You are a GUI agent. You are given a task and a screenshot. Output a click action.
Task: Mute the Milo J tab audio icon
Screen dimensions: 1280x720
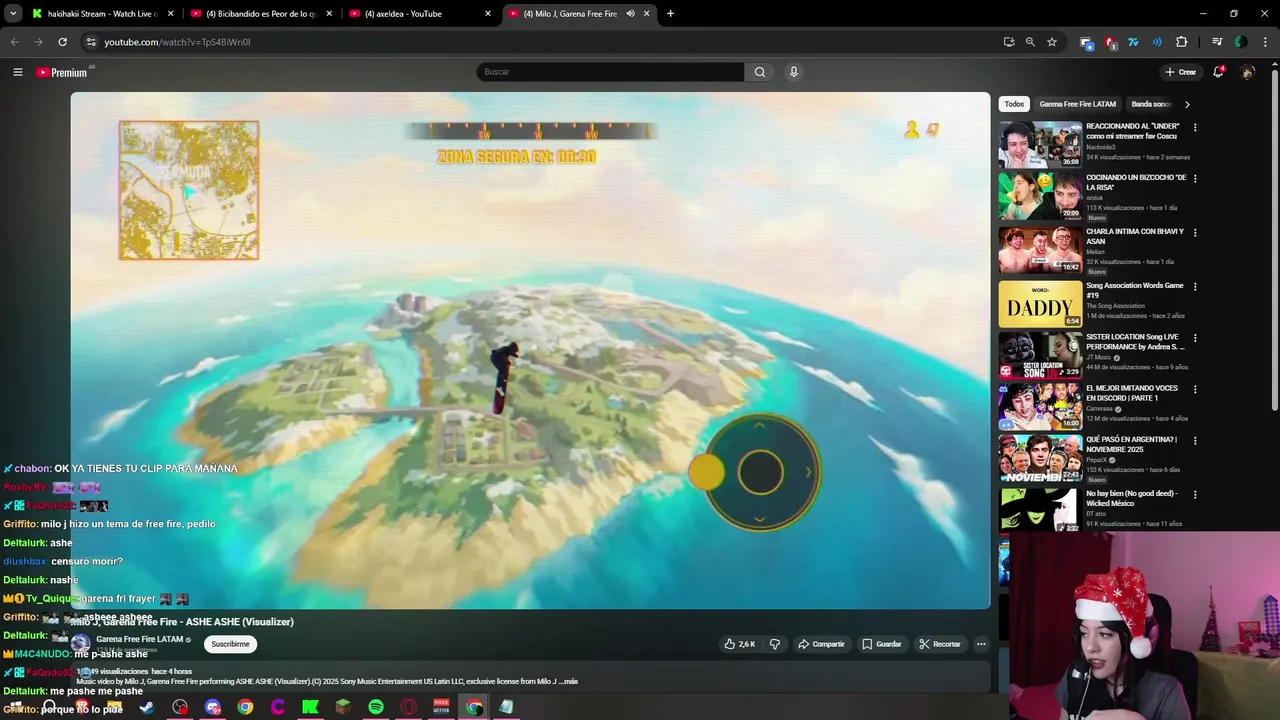coord(630,14)
